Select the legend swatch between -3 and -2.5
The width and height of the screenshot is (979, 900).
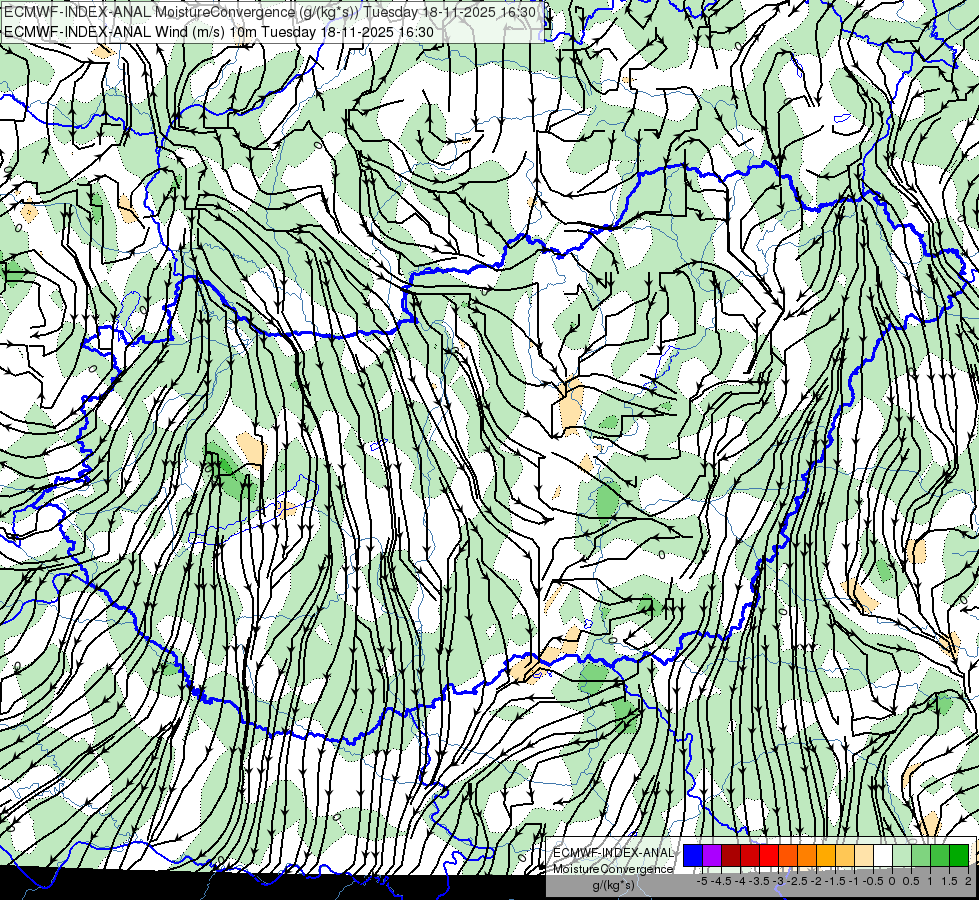[x=788, y=855]
